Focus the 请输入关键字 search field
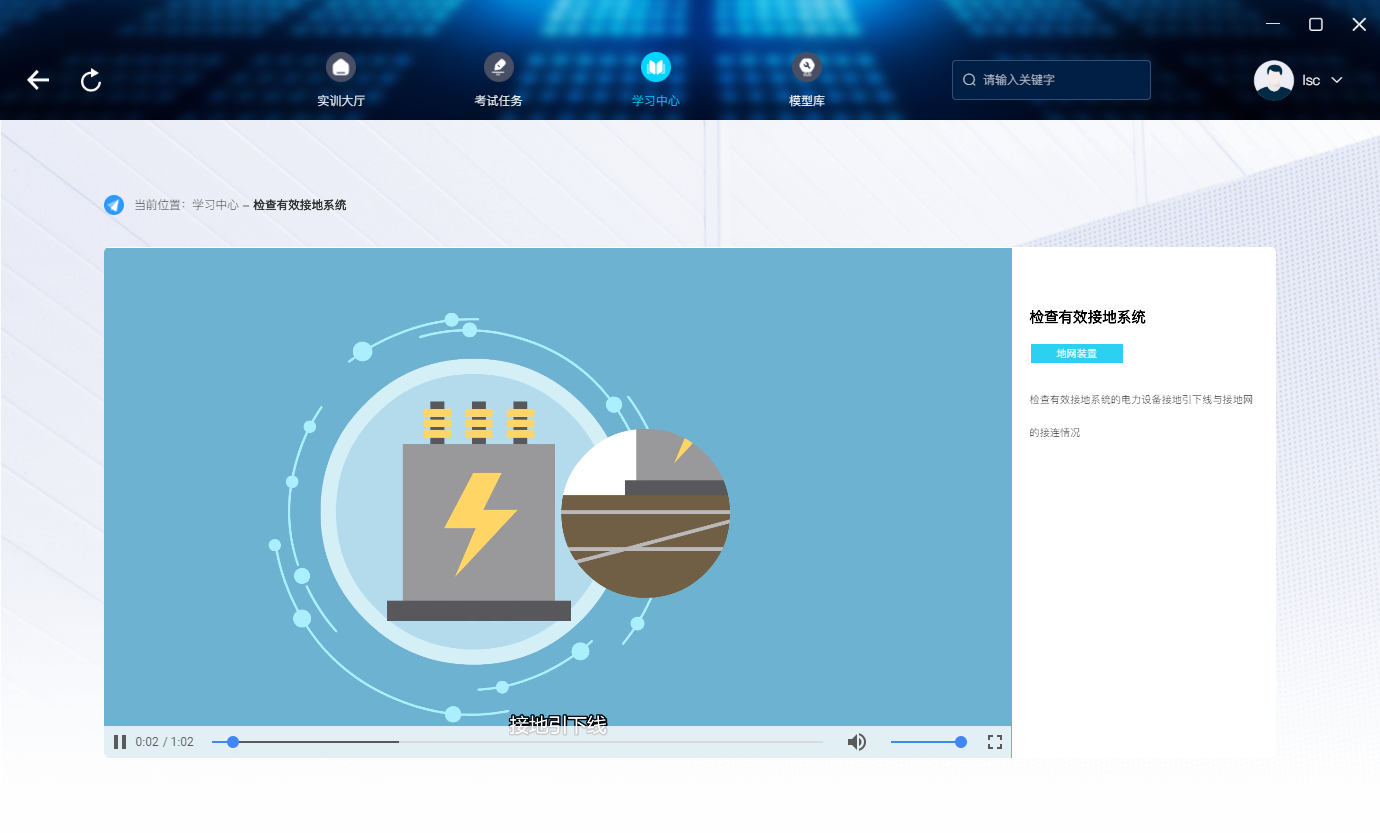The height and width of the screenshot is (833, 1380). (x=1051, y=80)
